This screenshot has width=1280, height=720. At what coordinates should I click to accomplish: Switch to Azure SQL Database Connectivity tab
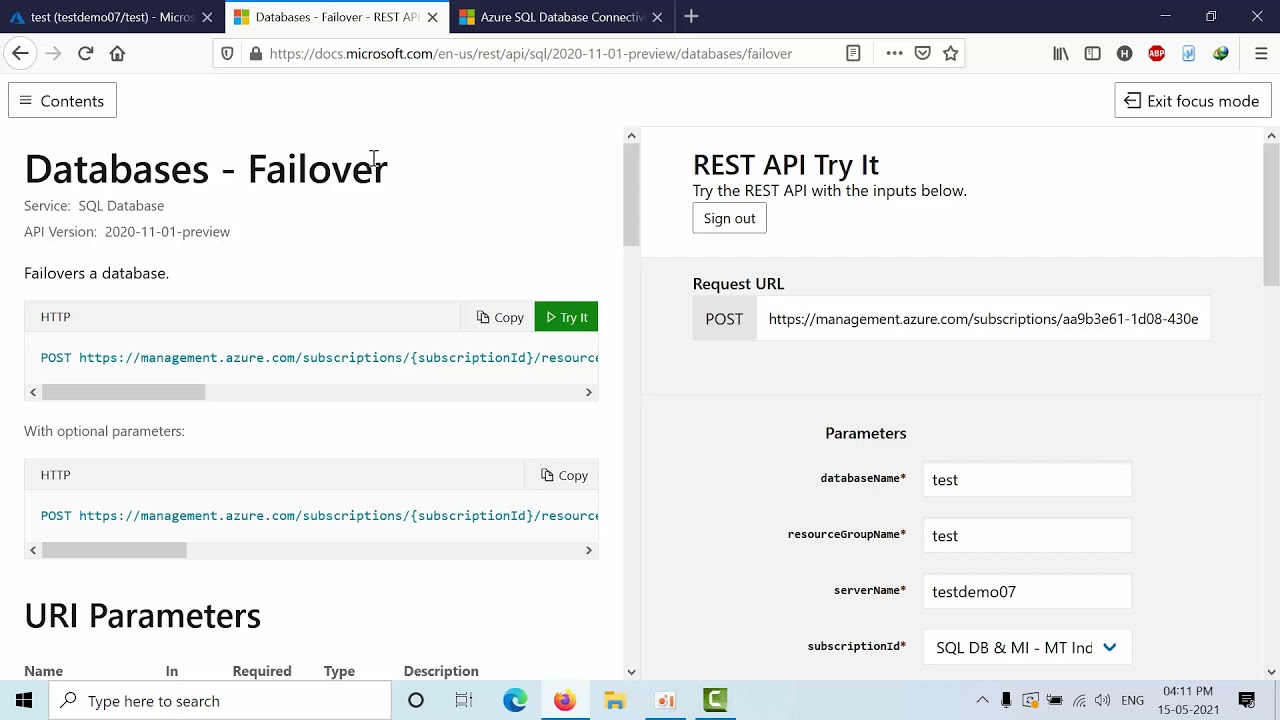pos(561,17)
